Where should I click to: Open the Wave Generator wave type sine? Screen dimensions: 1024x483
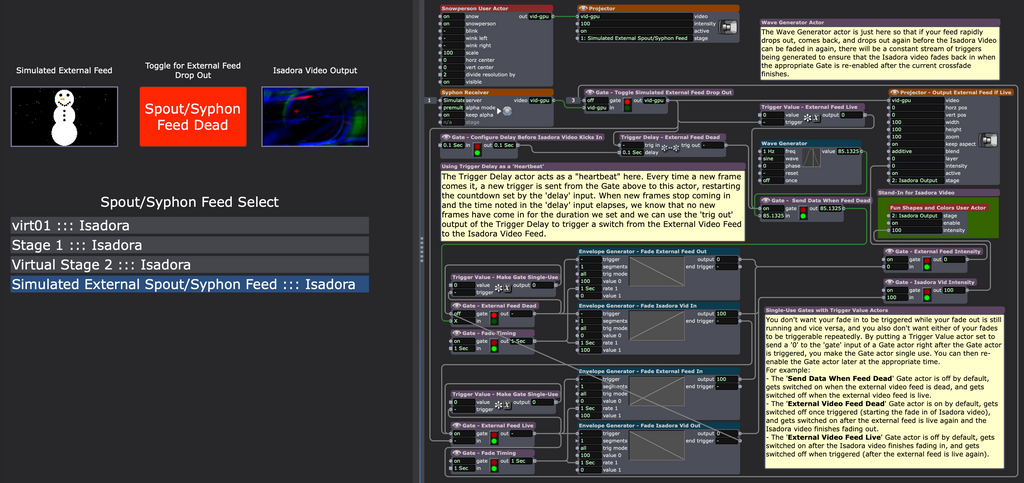[x=771, y=158]
